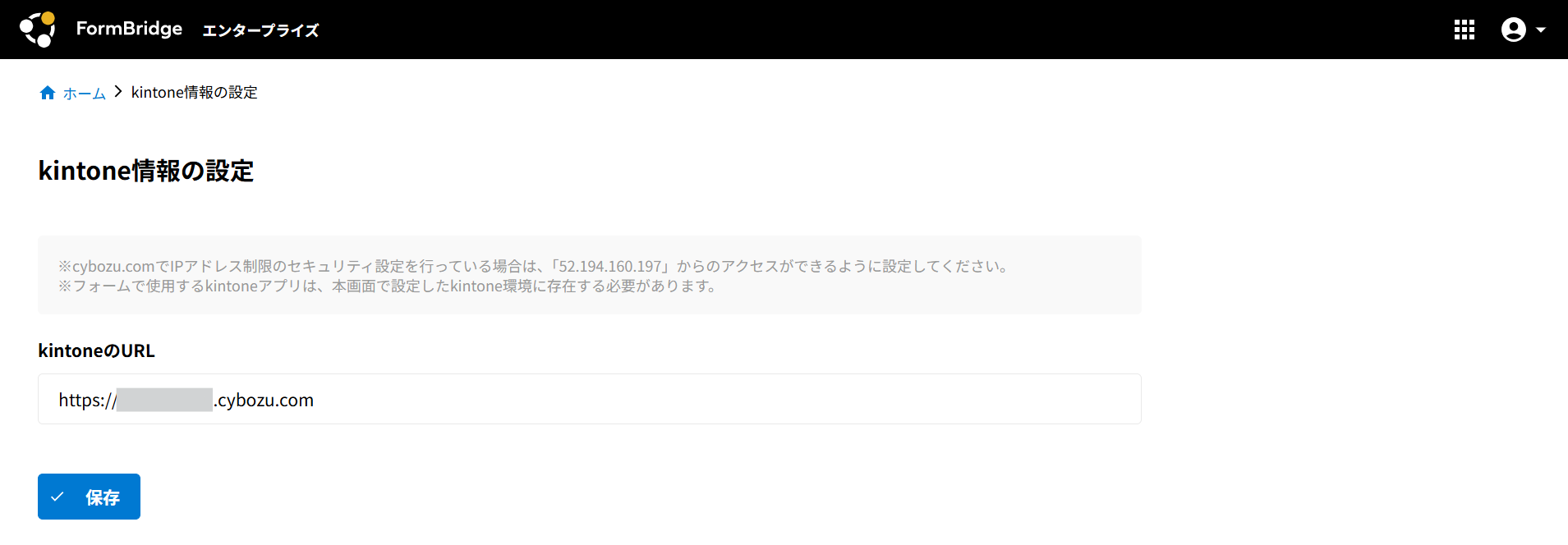1568x545 pixels.
Task: Click the user account avatar icon
Action: 1514,30
